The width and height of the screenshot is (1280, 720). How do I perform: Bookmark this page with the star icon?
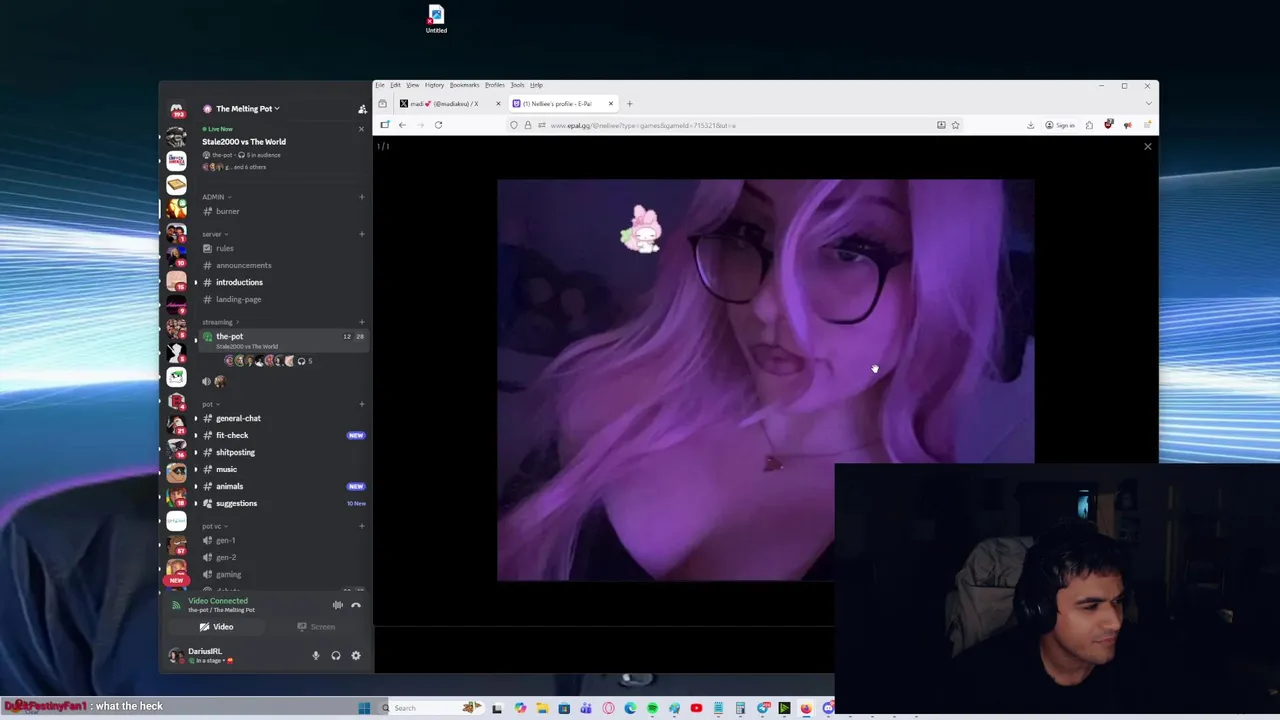pyautogui.click(x=955, y=125)
